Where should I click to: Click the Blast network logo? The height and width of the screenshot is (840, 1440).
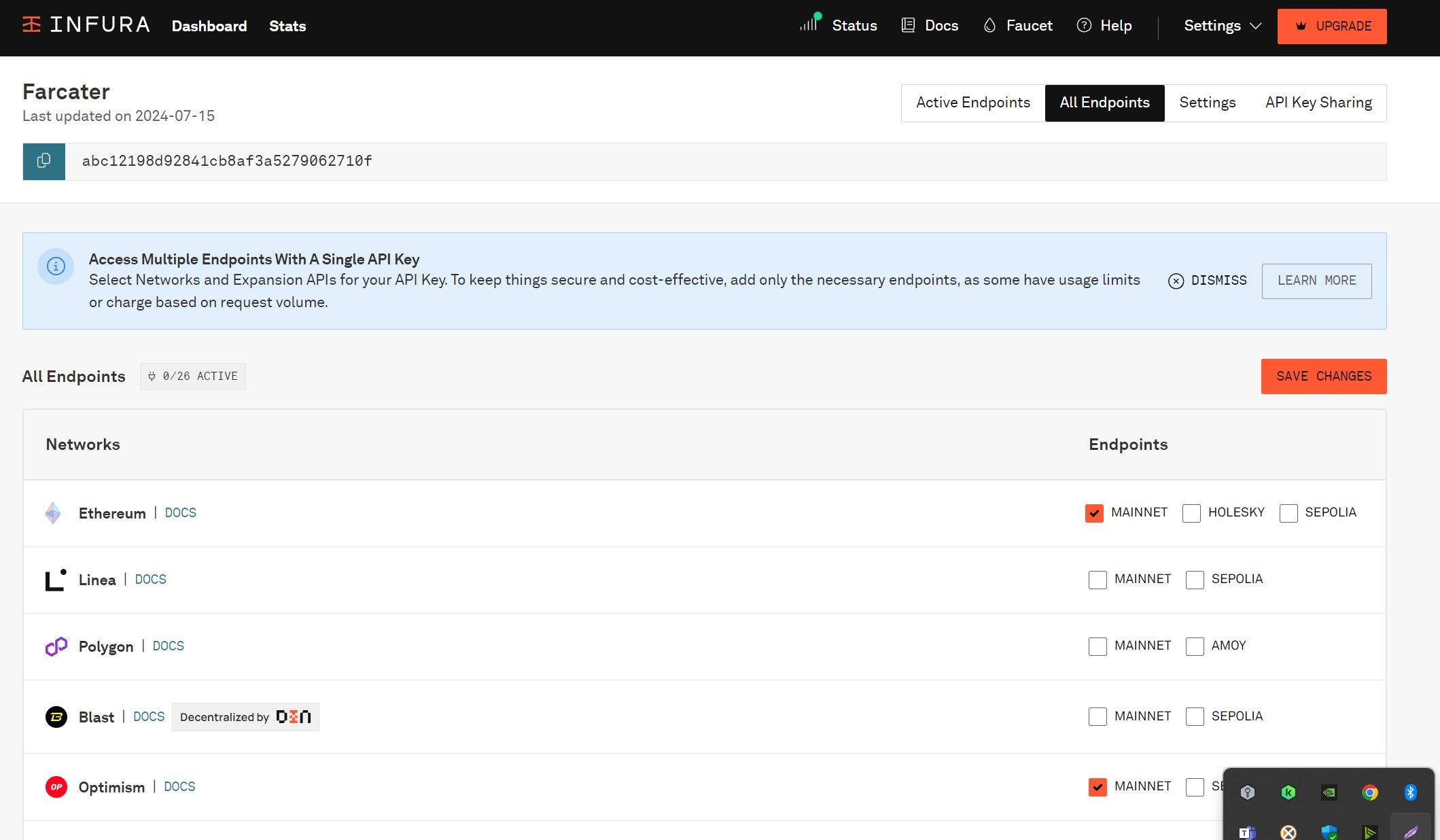(56, 717)
